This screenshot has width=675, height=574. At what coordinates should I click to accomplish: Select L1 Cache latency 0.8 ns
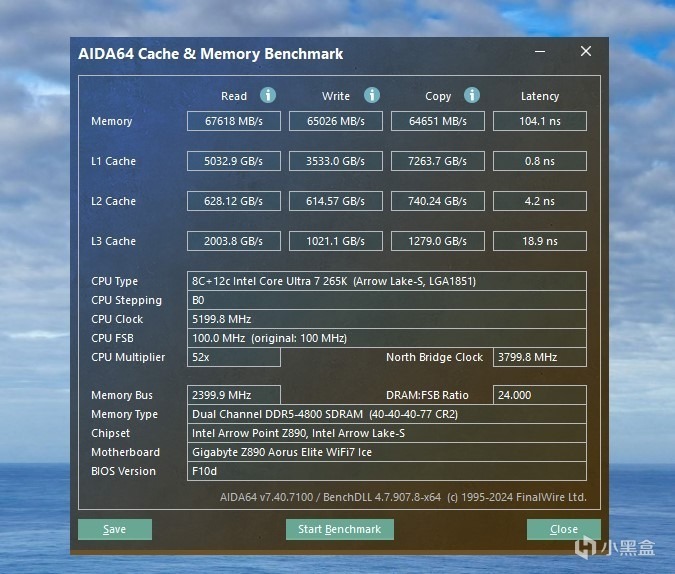point(540,161)
